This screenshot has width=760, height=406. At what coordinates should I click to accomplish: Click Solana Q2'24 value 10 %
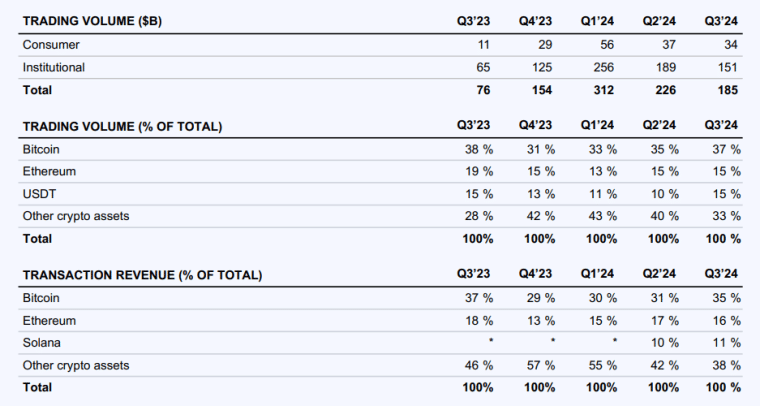[x=664, y=342]
